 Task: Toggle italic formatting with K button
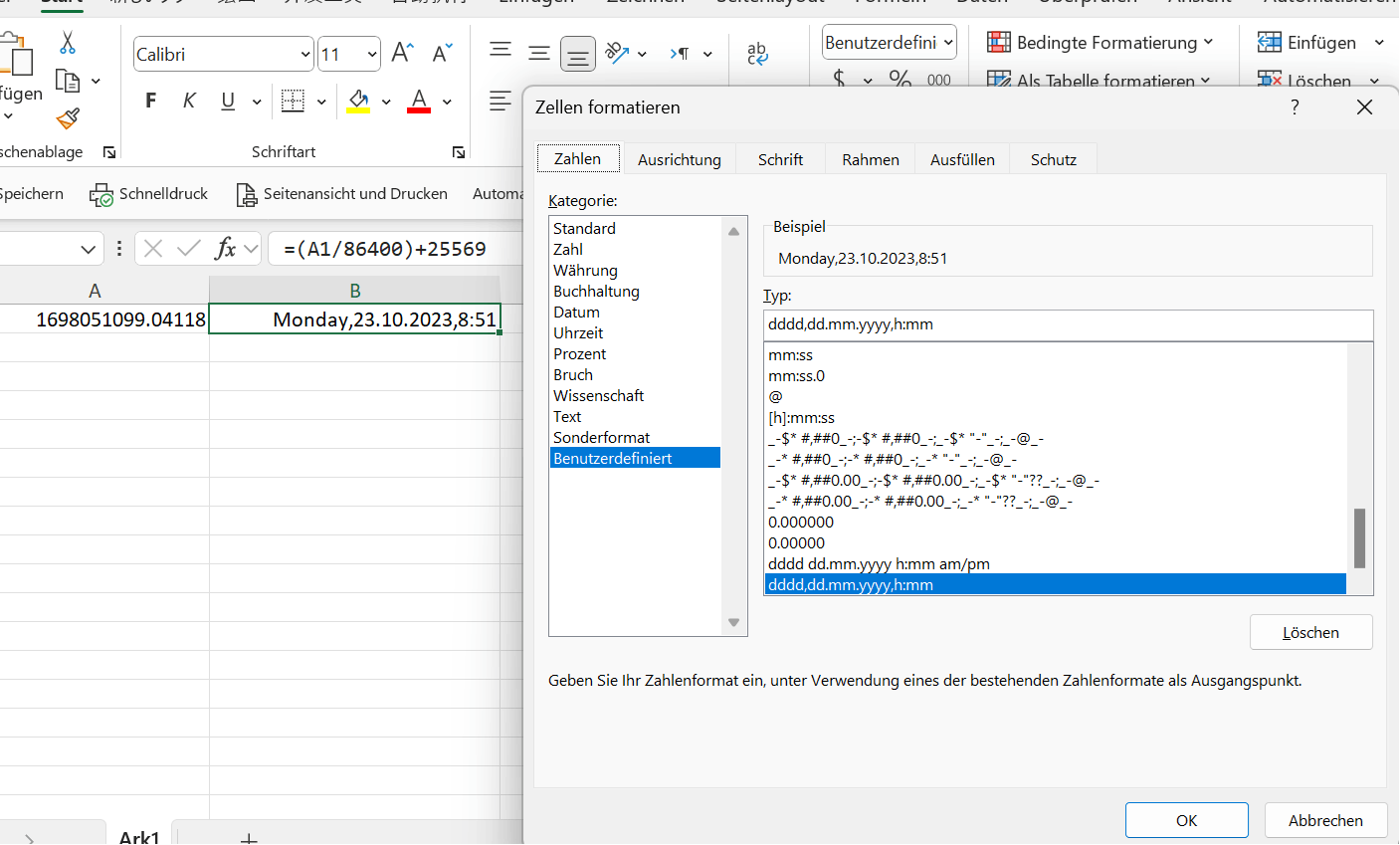coord(189,101)
